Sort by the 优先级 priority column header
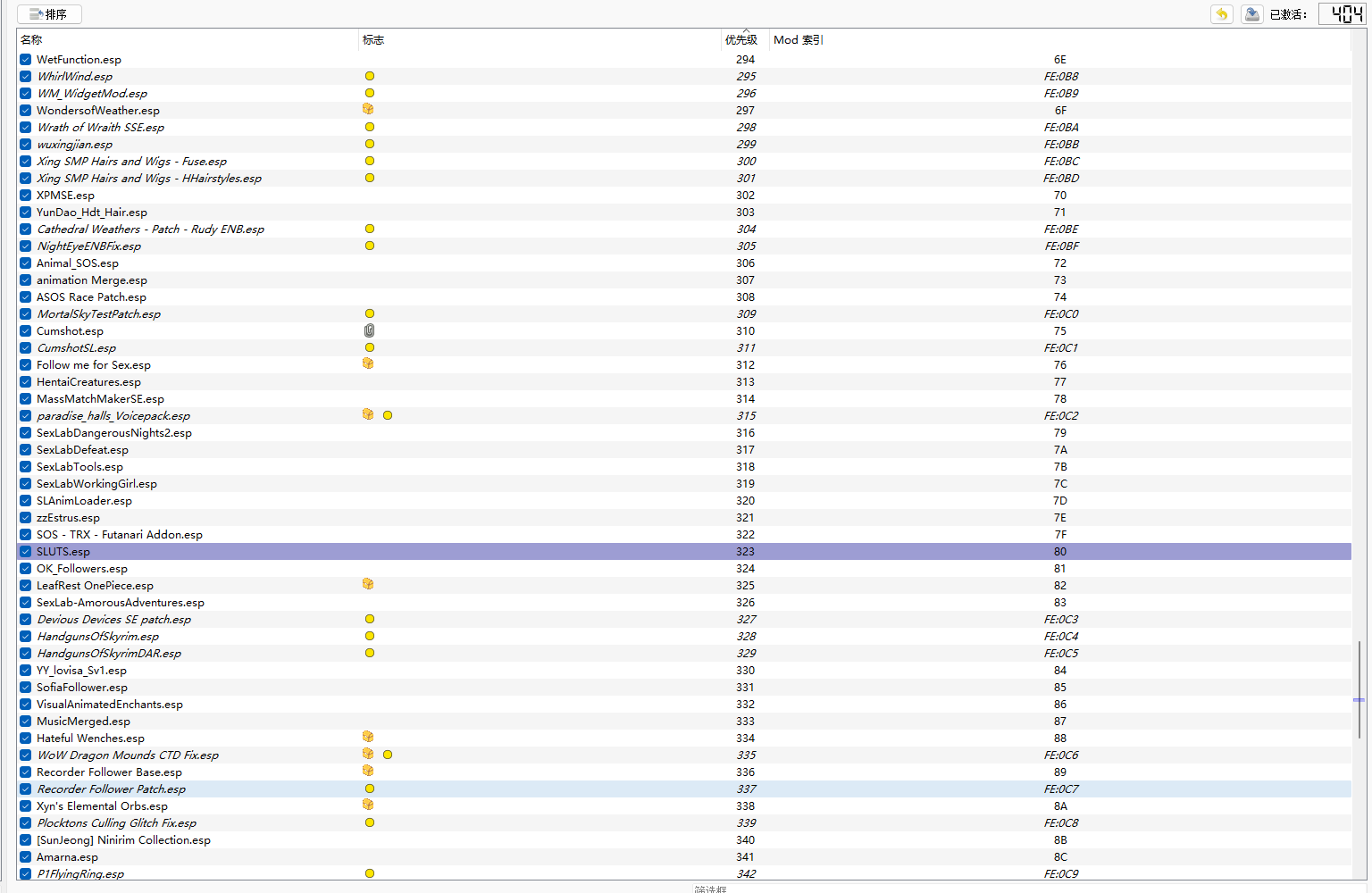Image resolution: width=1372 pixels, height=893 pixels. [x=745, y=39]
